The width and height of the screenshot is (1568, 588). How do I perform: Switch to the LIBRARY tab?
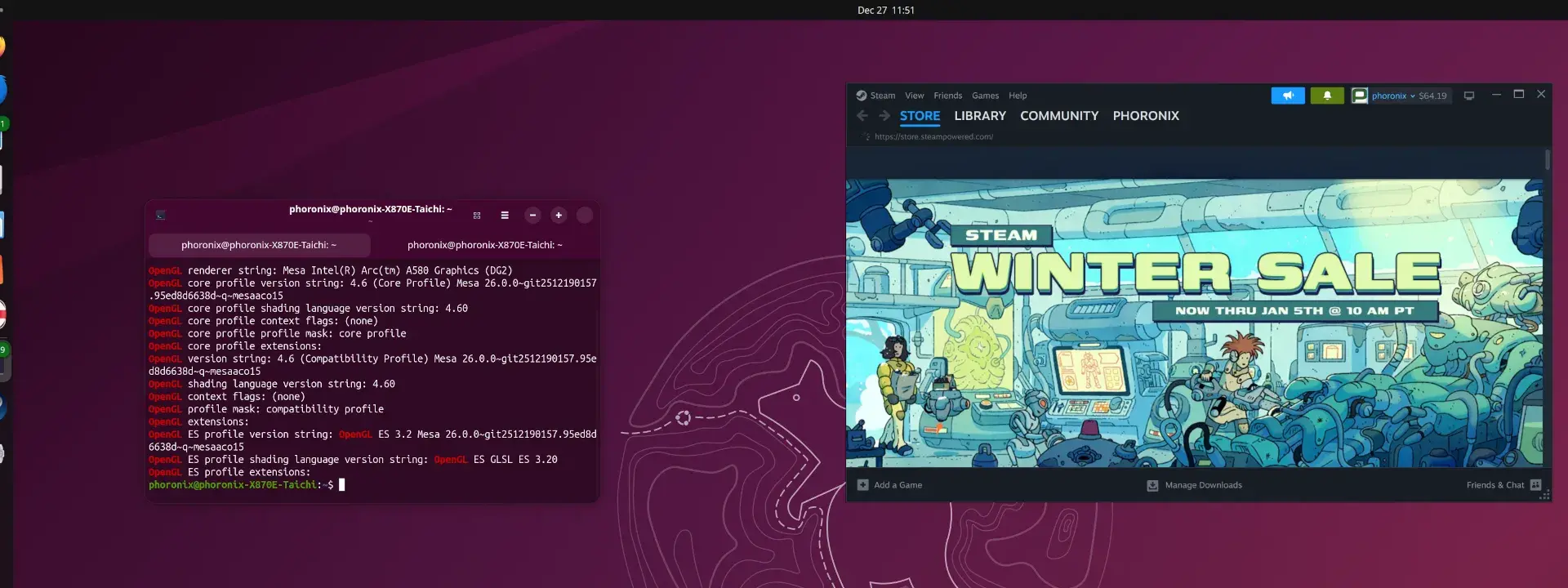click(980, 116)
